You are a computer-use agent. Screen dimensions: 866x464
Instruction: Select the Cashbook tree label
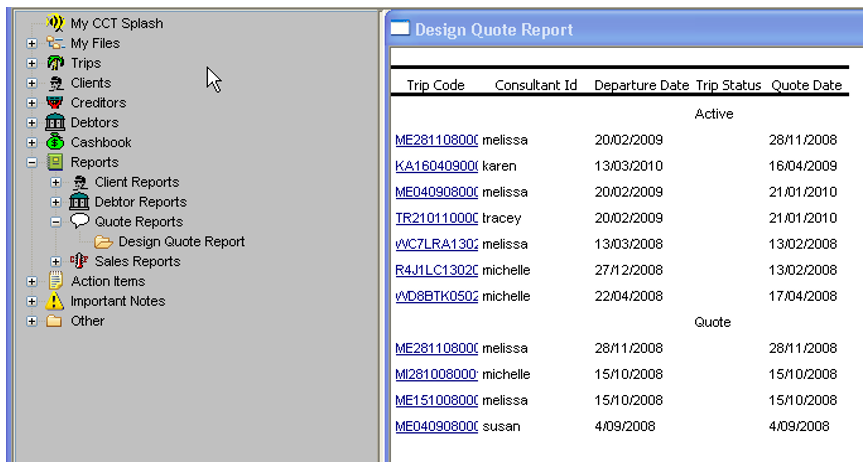pyautogui.click(x=101, y=142)
